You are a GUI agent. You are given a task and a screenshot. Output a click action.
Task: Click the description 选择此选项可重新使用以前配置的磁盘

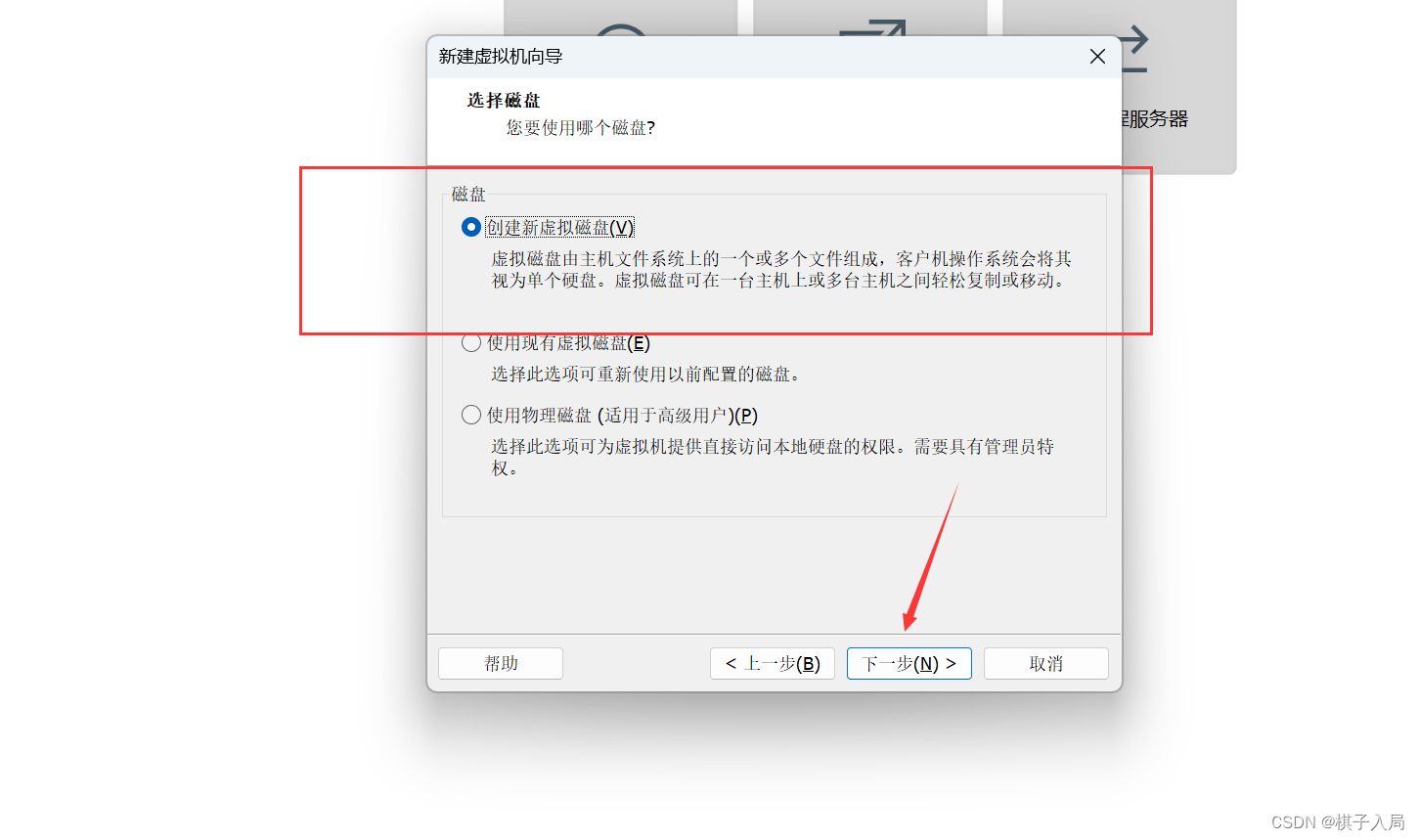645,375
